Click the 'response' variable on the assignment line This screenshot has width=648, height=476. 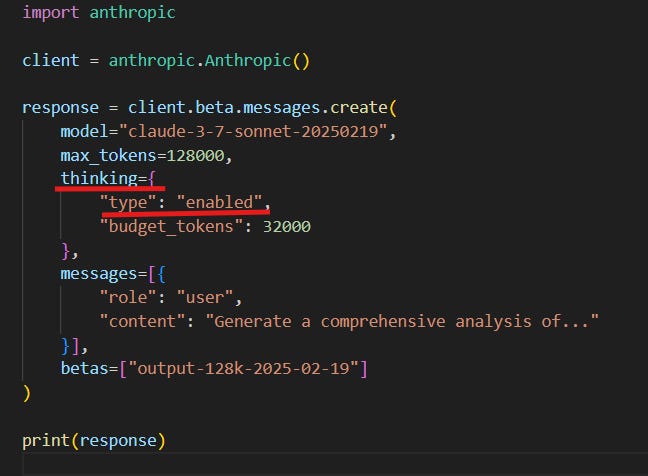60,108
